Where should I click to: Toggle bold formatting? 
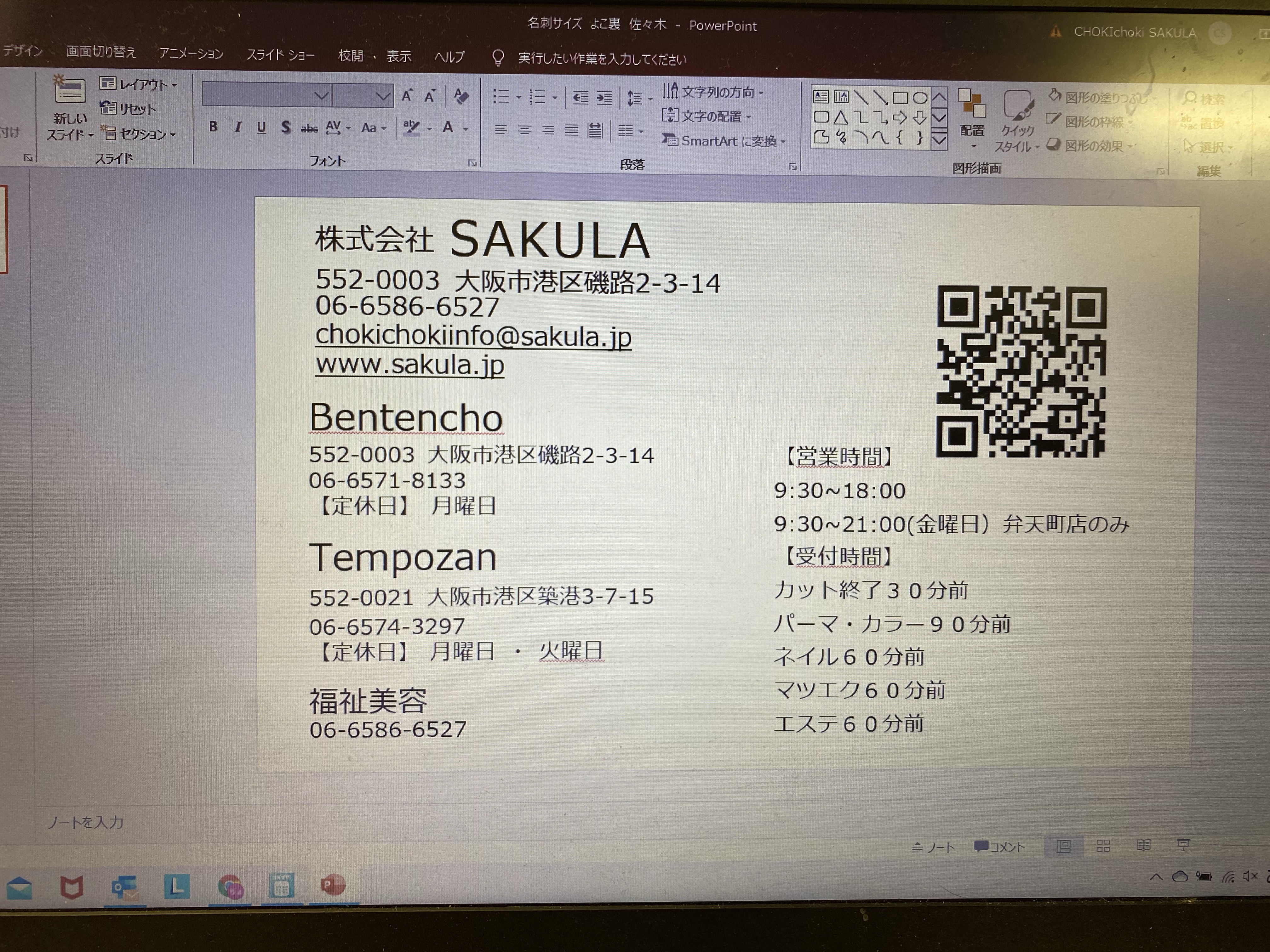click(x=213, y=127)
